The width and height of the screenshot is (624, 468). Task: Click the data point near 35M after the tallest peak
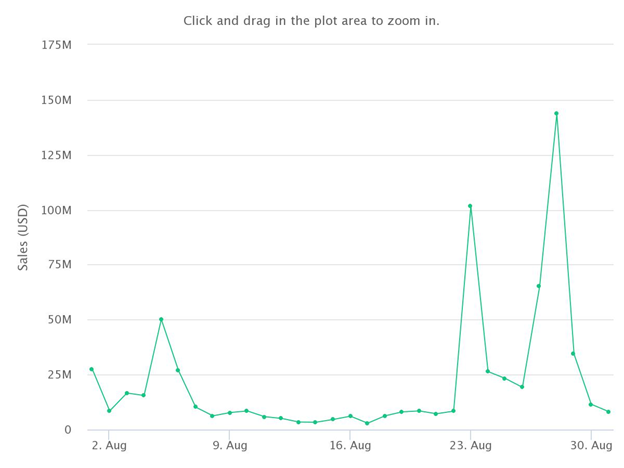click(x=573, y=353)
